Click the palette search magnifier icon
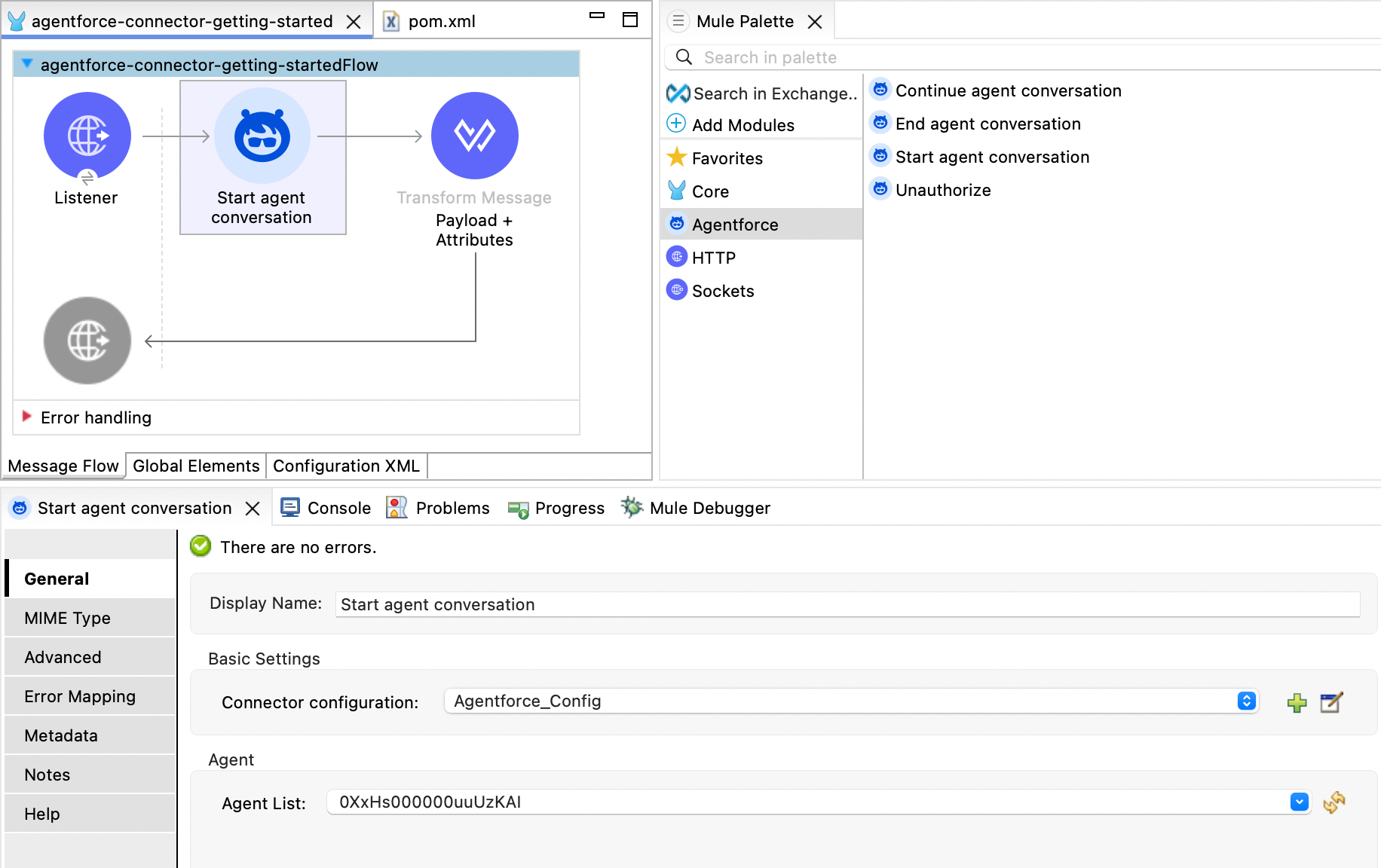 pos(684,57)
